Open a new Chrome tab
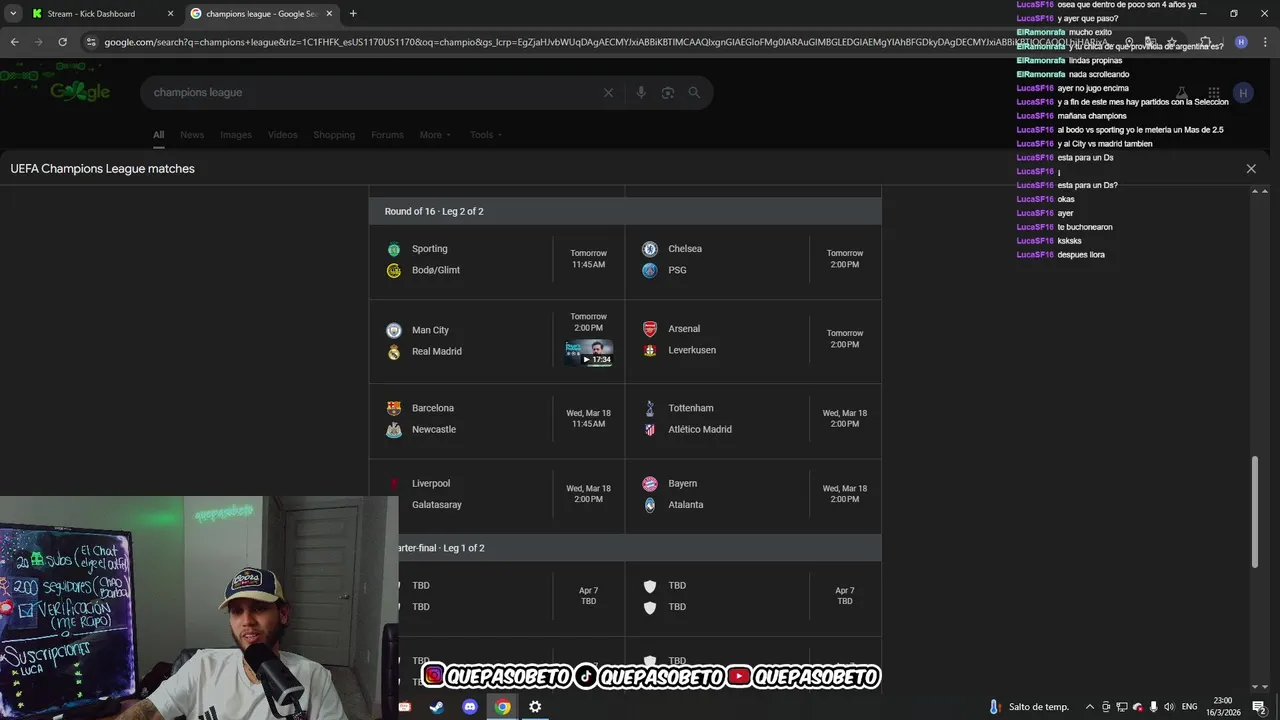Viewport: 1280px width, 720px height. [353, 14]
